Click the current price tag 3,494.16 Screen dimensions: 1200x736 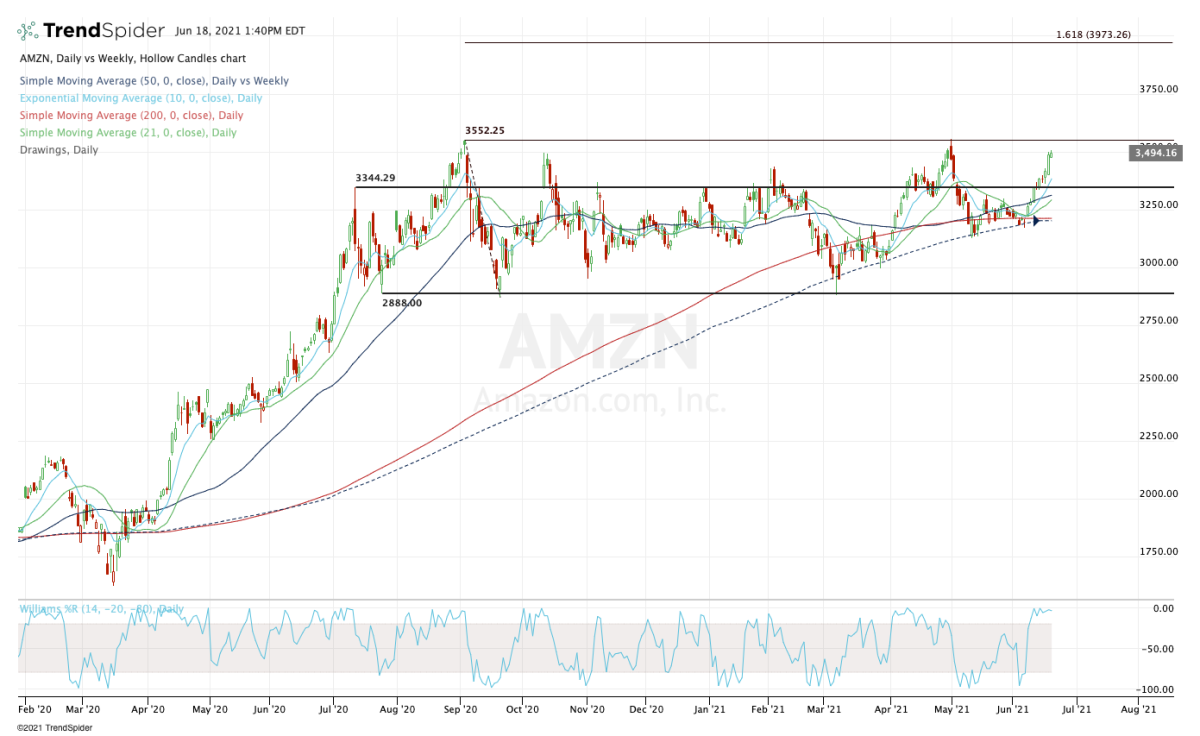point(1156,153)
